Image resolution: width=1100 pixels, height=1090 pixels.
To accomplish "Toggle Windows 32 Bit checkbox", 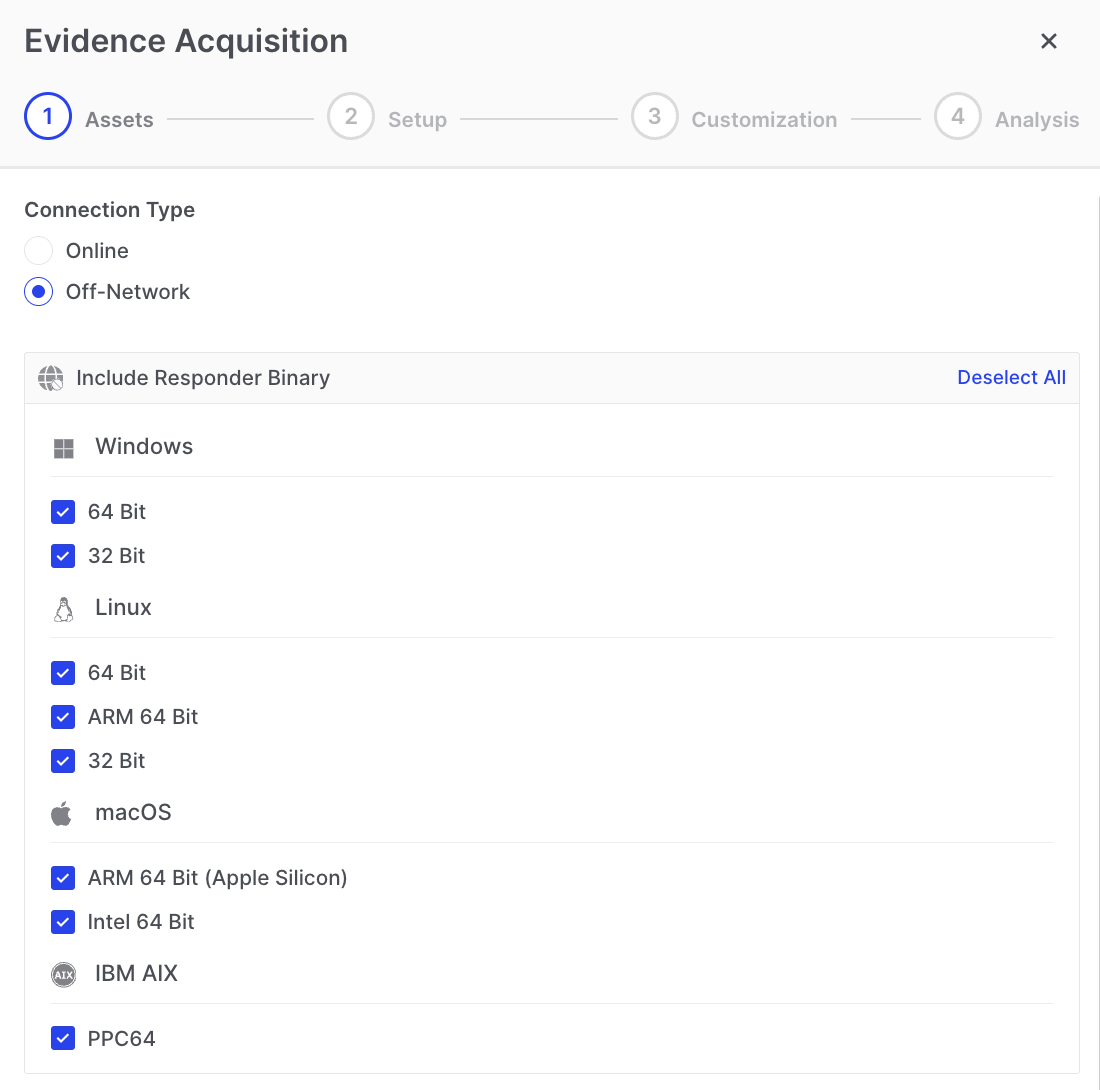I will coord(63,556).
